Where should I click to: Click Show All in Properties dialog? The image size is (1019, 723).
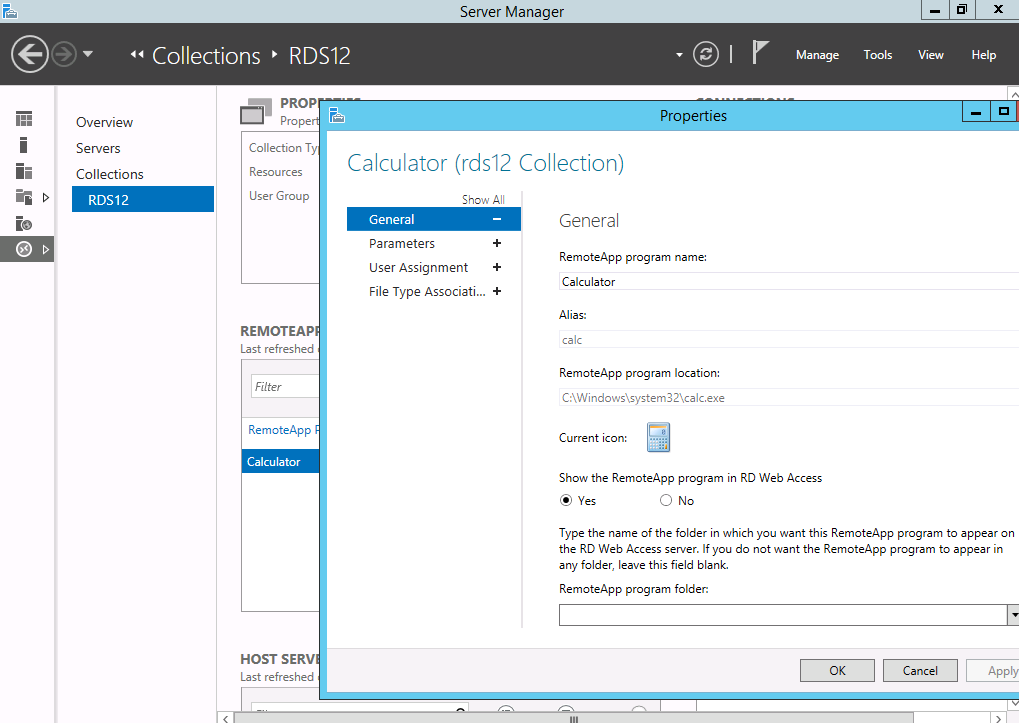tap(483, 200)
